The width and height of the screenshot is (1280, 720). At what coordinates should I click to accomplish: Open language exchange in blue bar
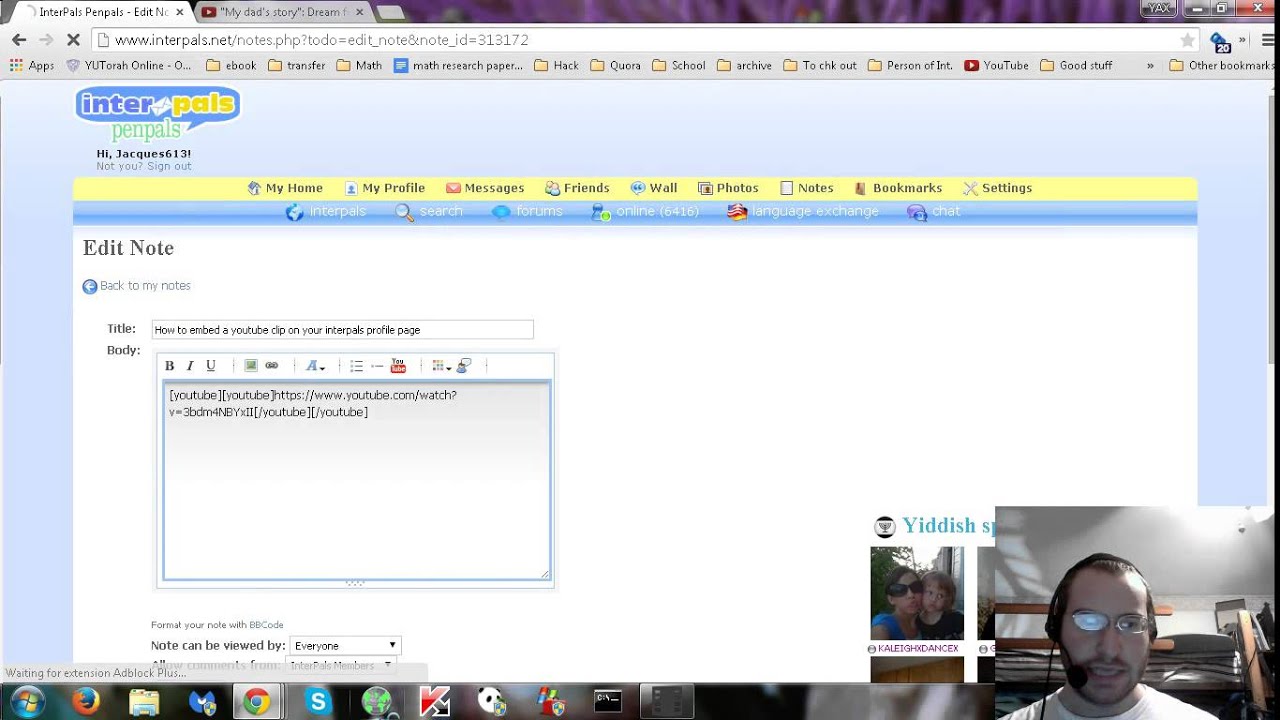tap(803, 212)
